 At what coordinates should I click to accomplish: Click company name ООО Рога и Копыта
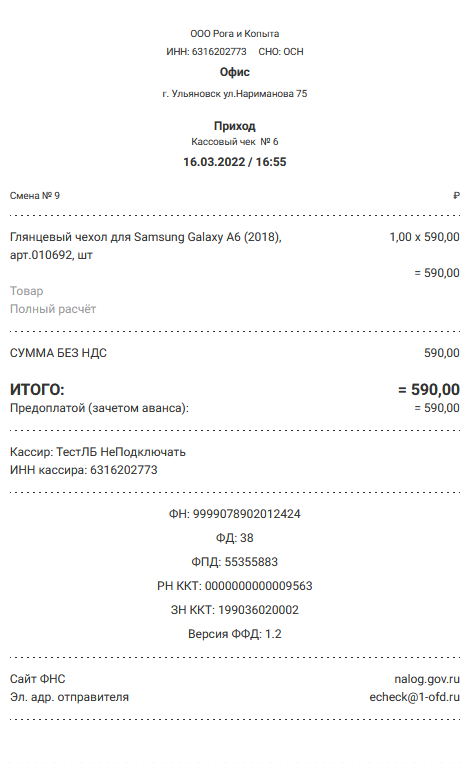[x=234, y=34]
